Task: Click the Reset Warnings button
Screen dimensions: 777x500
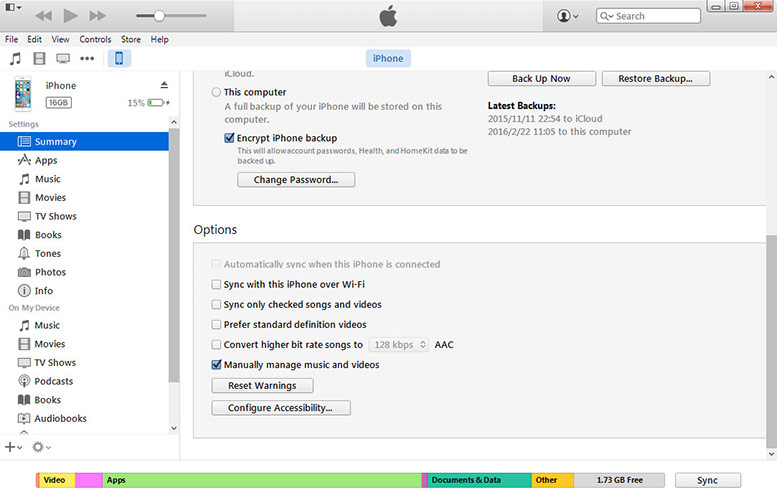Action: tap(262, 386)
